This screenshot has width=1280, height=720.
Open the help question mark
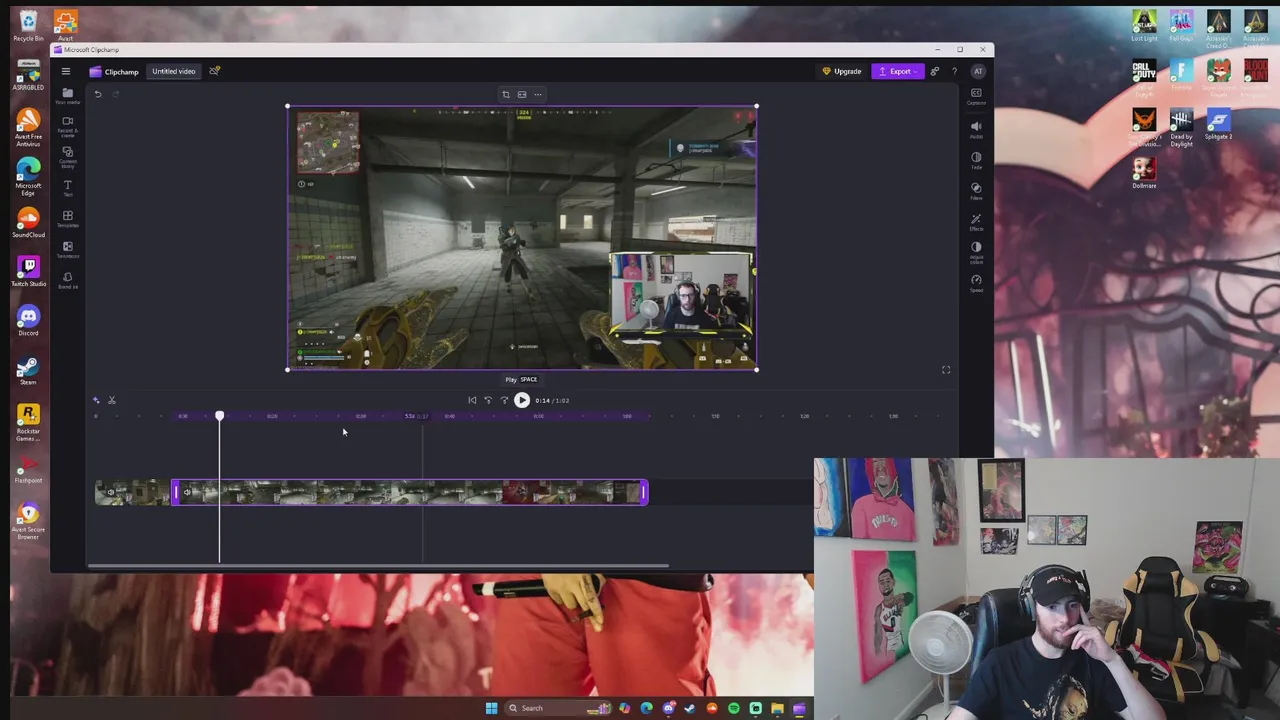pos(954,71)
